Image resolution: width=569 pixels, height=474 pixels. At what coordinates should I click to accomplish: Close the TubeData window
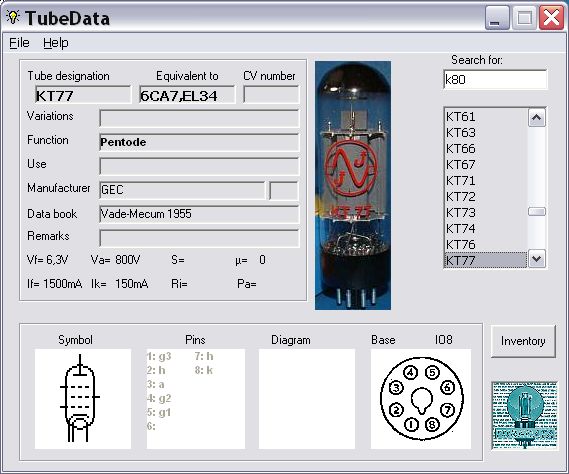(x=551, y=18)
